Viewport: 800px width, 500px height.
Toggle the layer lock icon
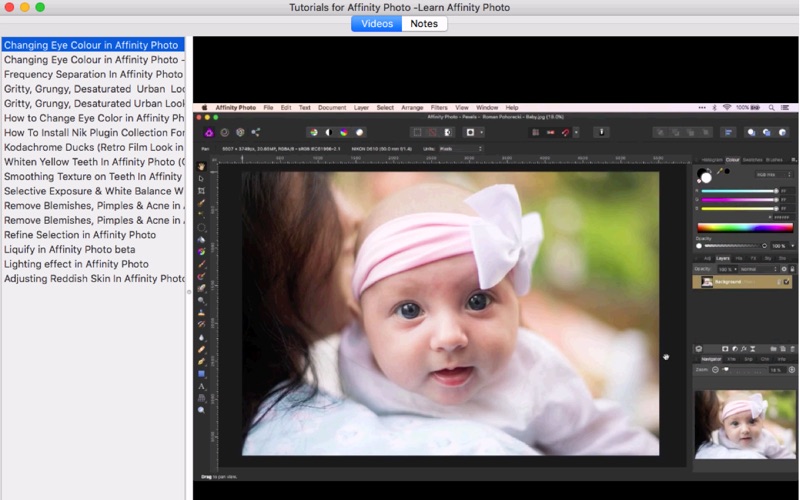pos(792,269)
